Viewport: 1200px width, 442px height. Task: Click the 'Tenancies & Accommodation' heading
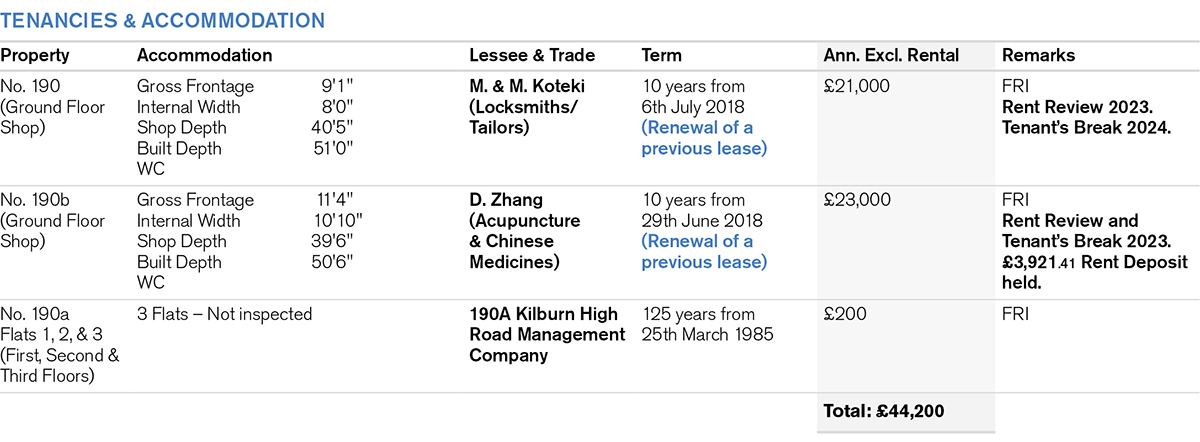click(x=162, y=20)
